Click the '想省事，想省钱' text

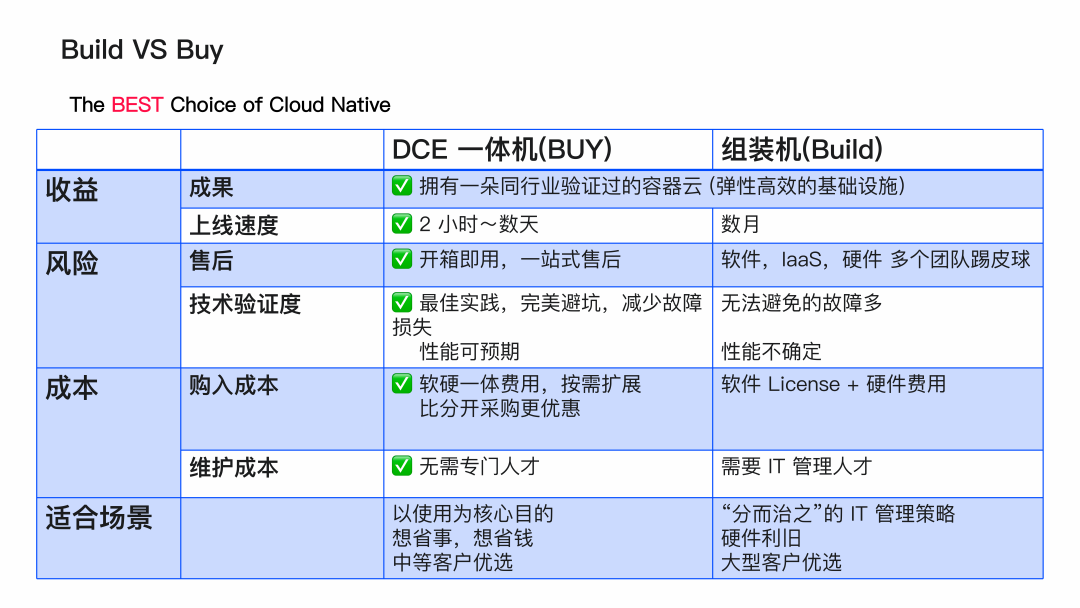[463, 538]
